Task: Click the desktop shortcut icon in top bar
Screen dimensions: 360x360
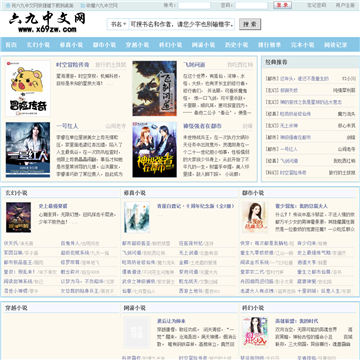Action: [8, 6]
